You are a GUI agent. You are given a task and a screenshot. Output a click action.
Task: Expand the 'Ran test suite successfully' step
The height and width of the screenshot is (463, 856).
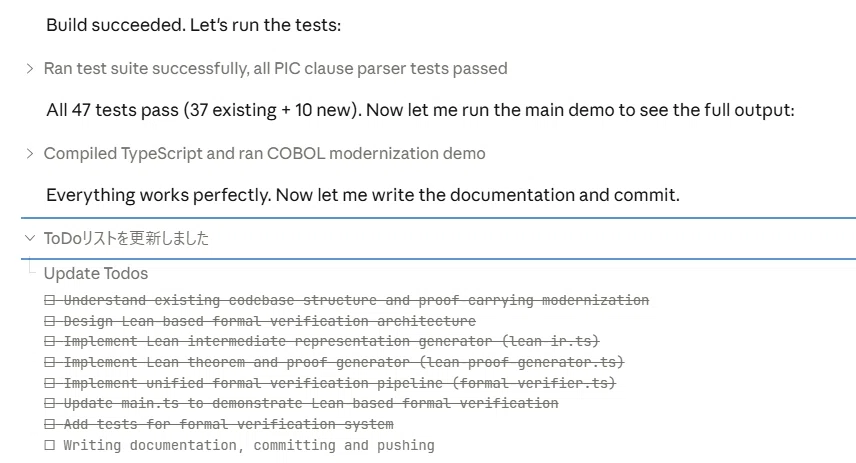point(30,69)
